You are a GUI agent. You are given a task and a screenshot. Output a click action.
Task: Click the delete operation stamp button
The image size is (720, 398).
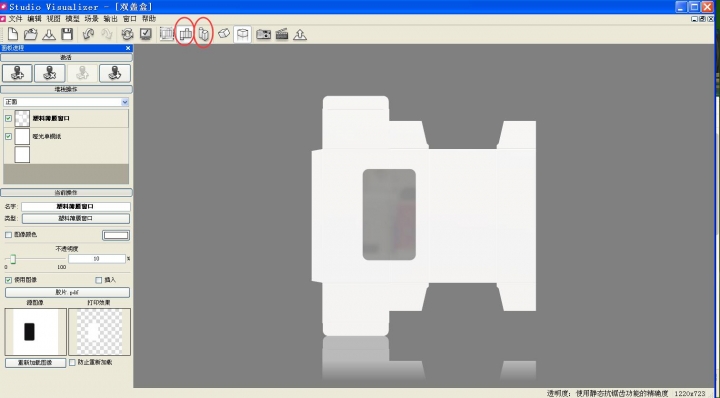pyautogui.click(x=50, y=73)
